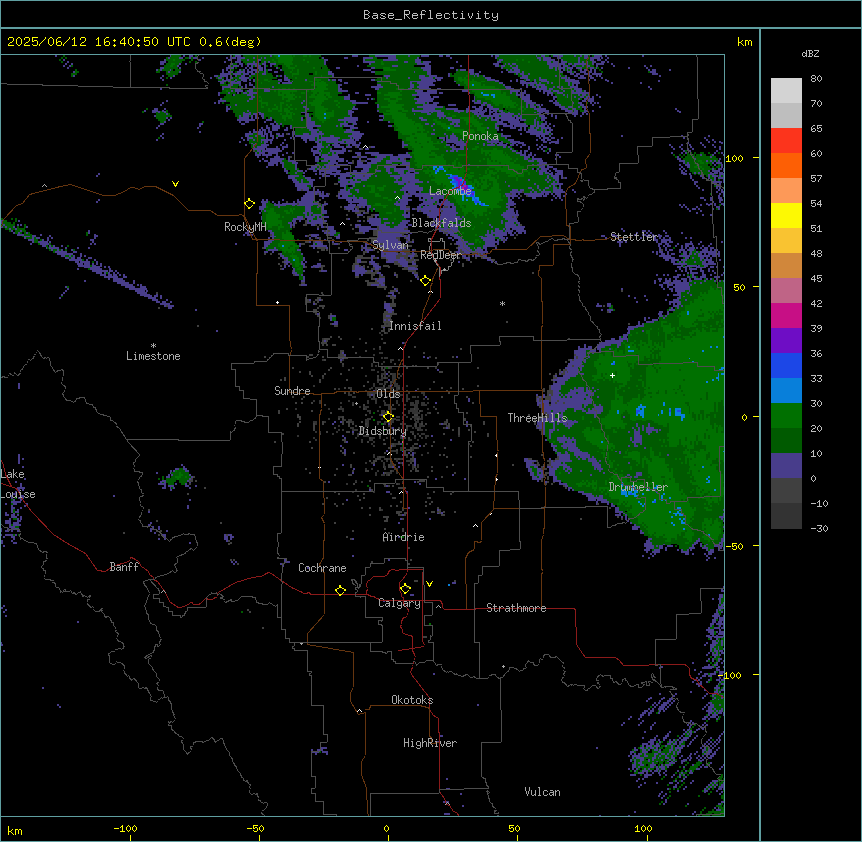Click the white plus marker northeast of ThreeHills
This screenshot has height=842, width=862.
pos(612,375)
